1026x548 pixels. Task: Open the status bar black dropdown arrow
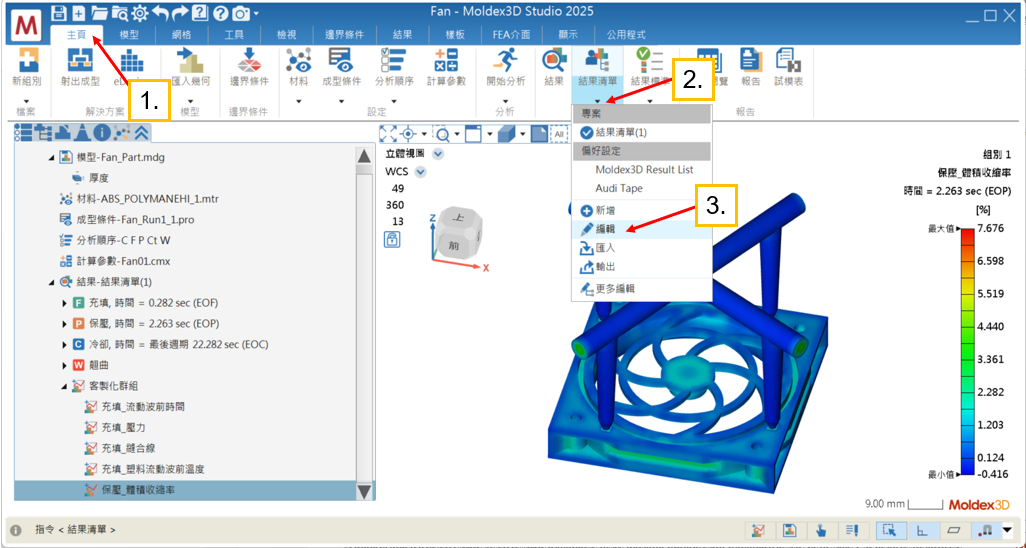(x=1007, y=530)
